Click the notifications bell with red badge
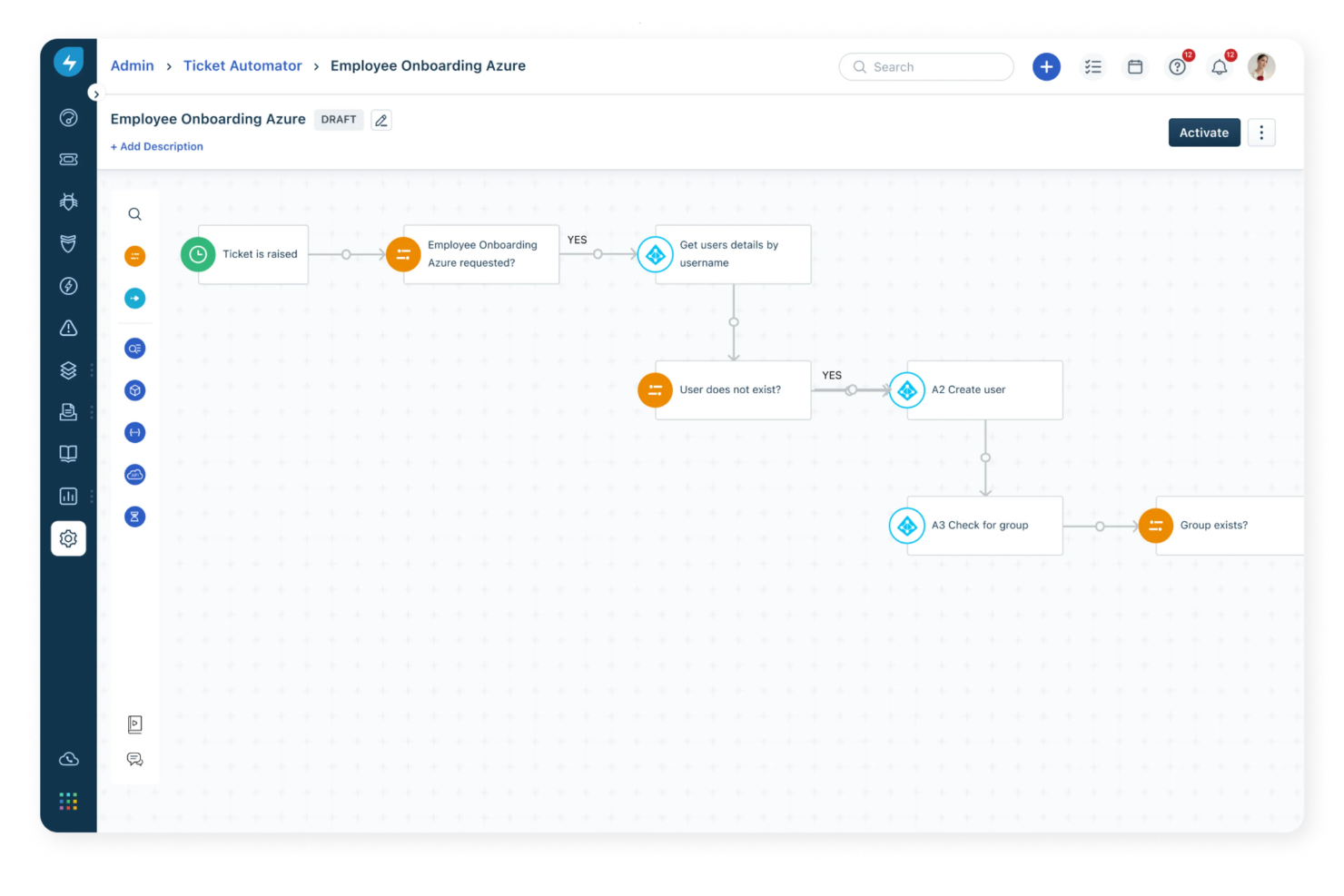1344x896 pixels. [x=1219, y=66]
